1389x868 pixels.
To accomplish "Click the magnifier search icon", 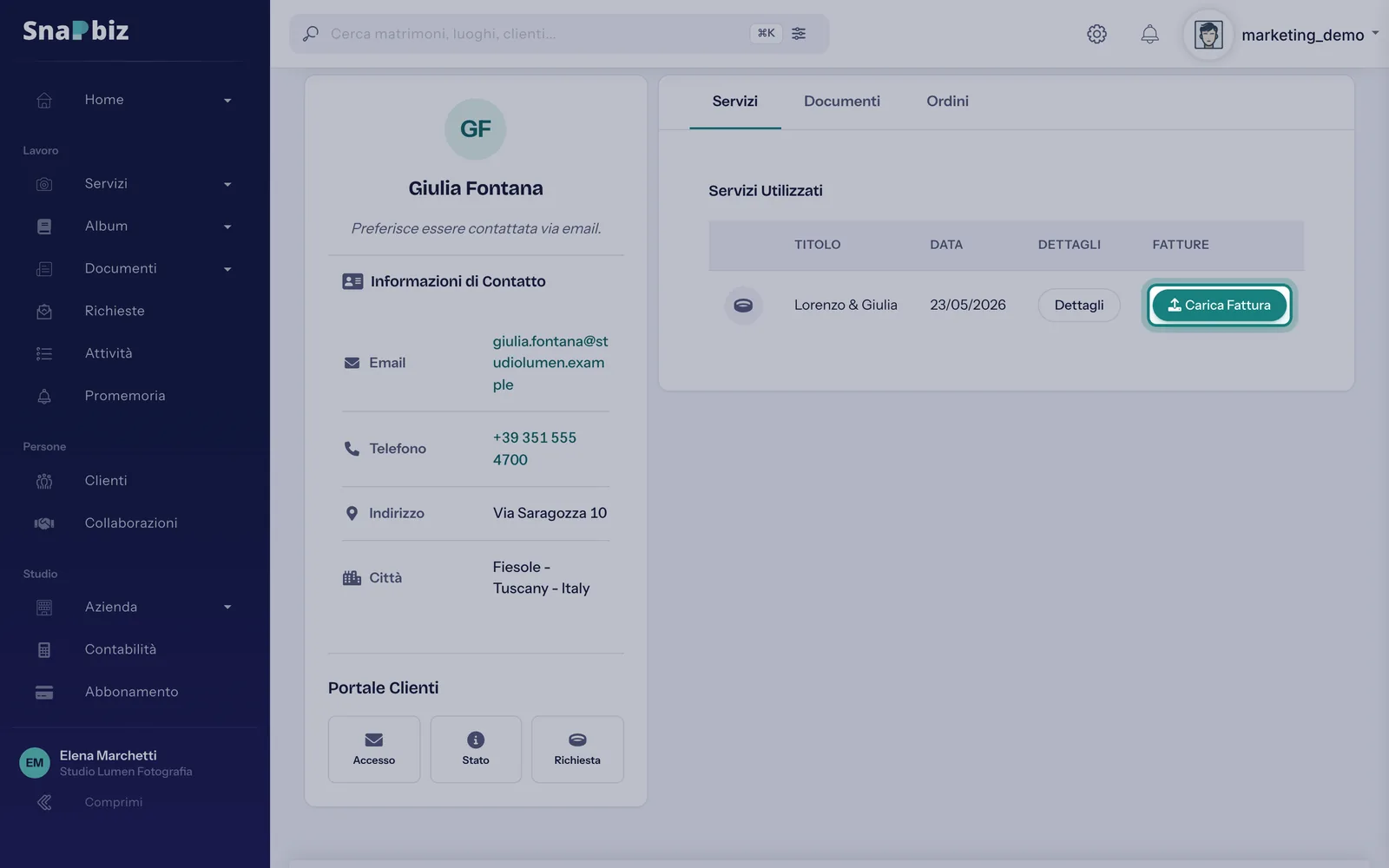I will pyautogui.click(x=310, y=34).
